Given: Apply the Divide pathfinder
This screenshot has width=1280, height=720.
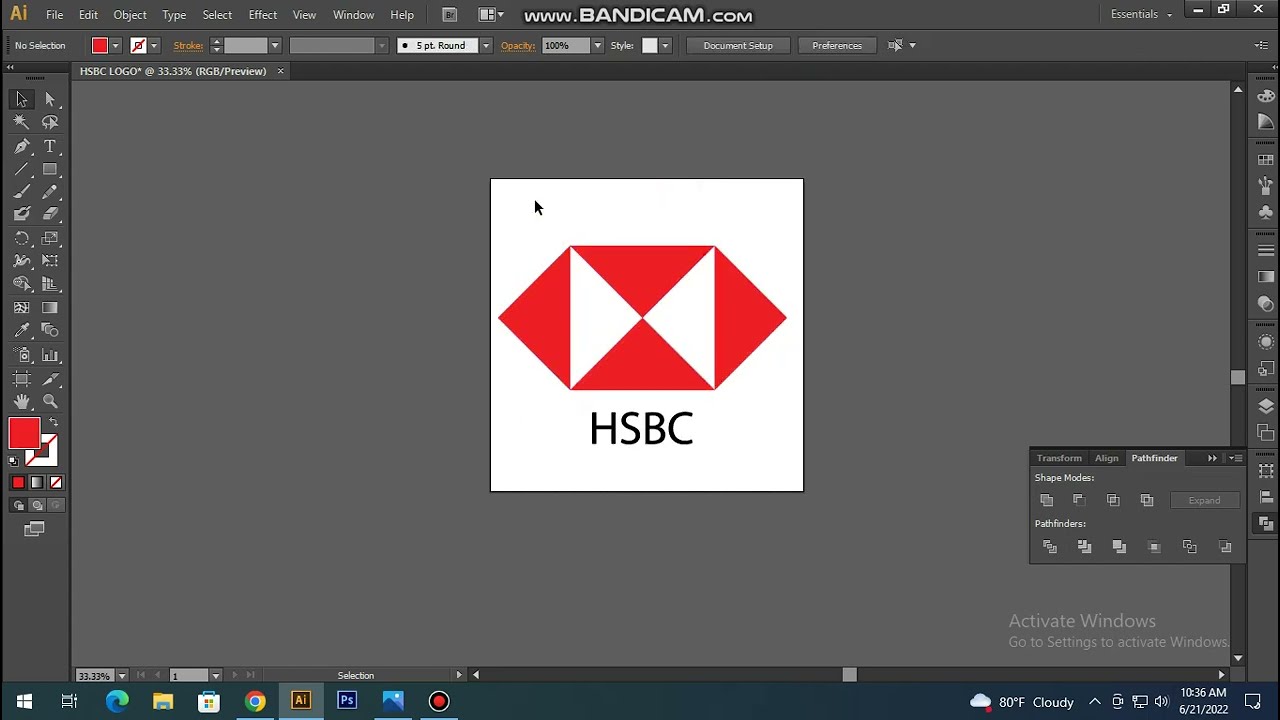Looking at the screenshot, I should (1050, 546).
